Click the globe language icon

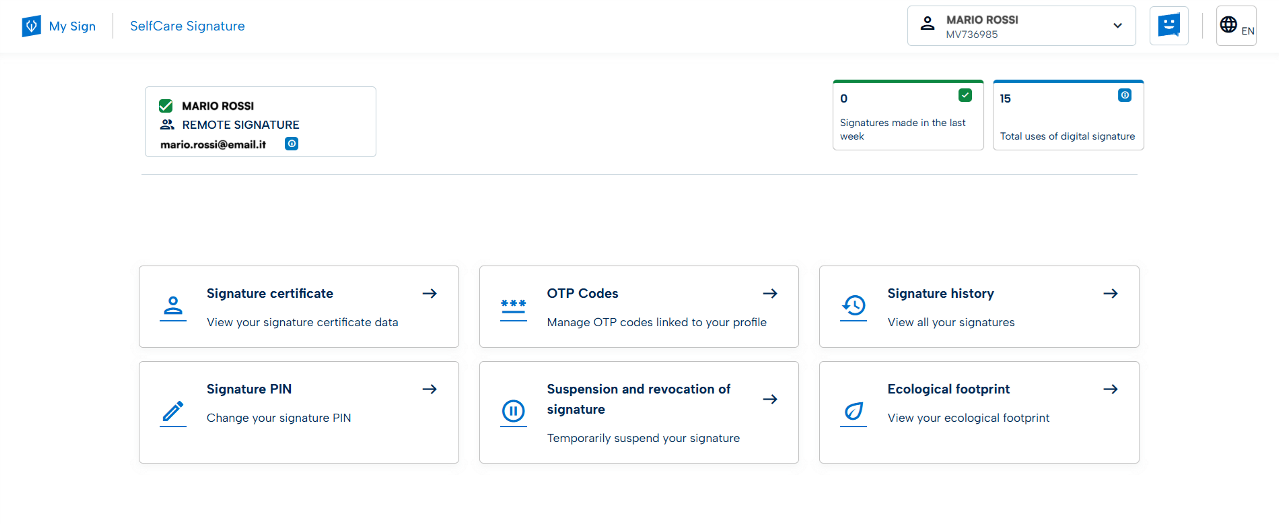[1229, 25]
